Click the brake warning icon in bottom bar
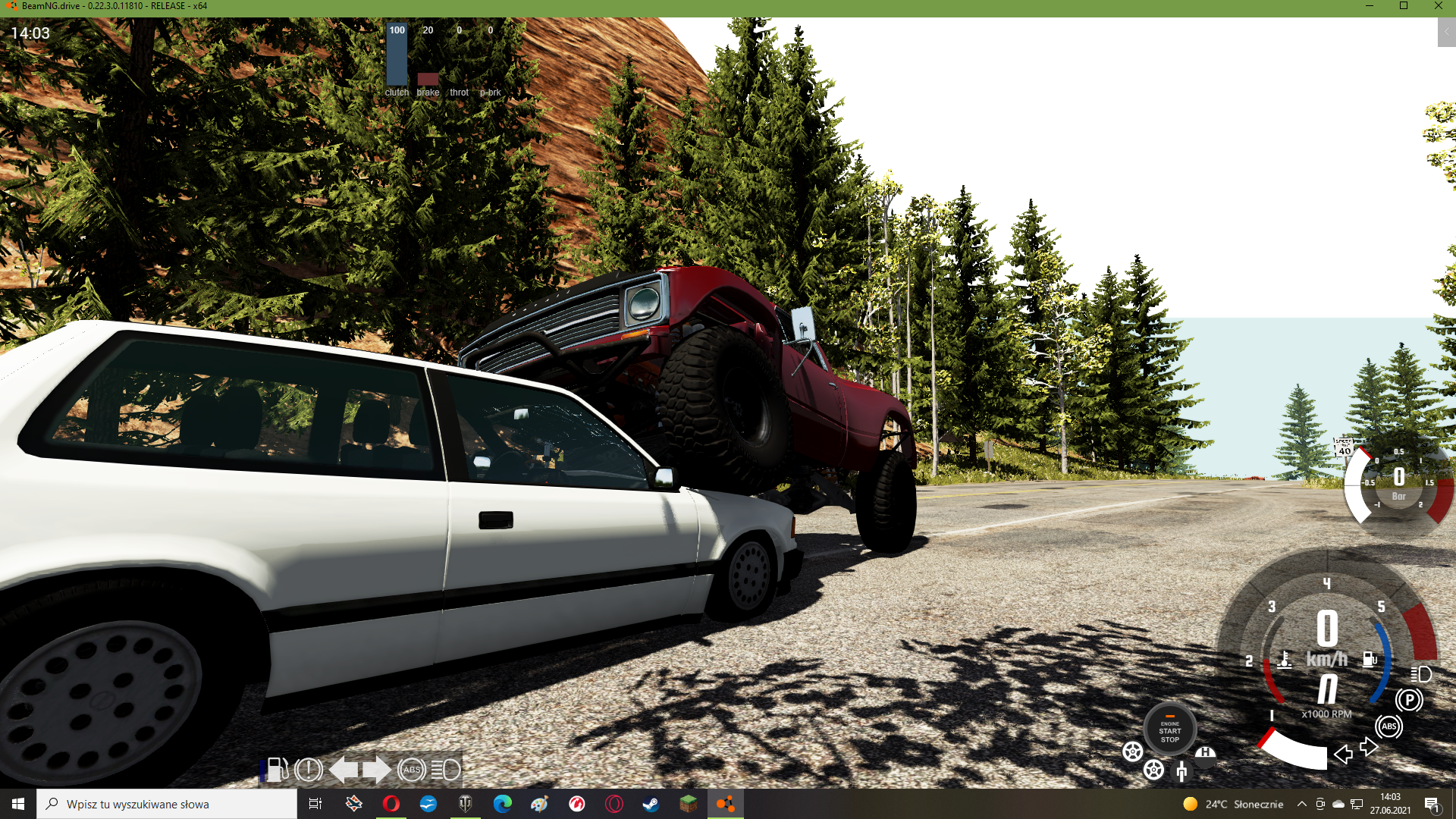Image resolution: width=1456 pixels, height=819 pixels. pyautogui.click(x=309, y=770)
